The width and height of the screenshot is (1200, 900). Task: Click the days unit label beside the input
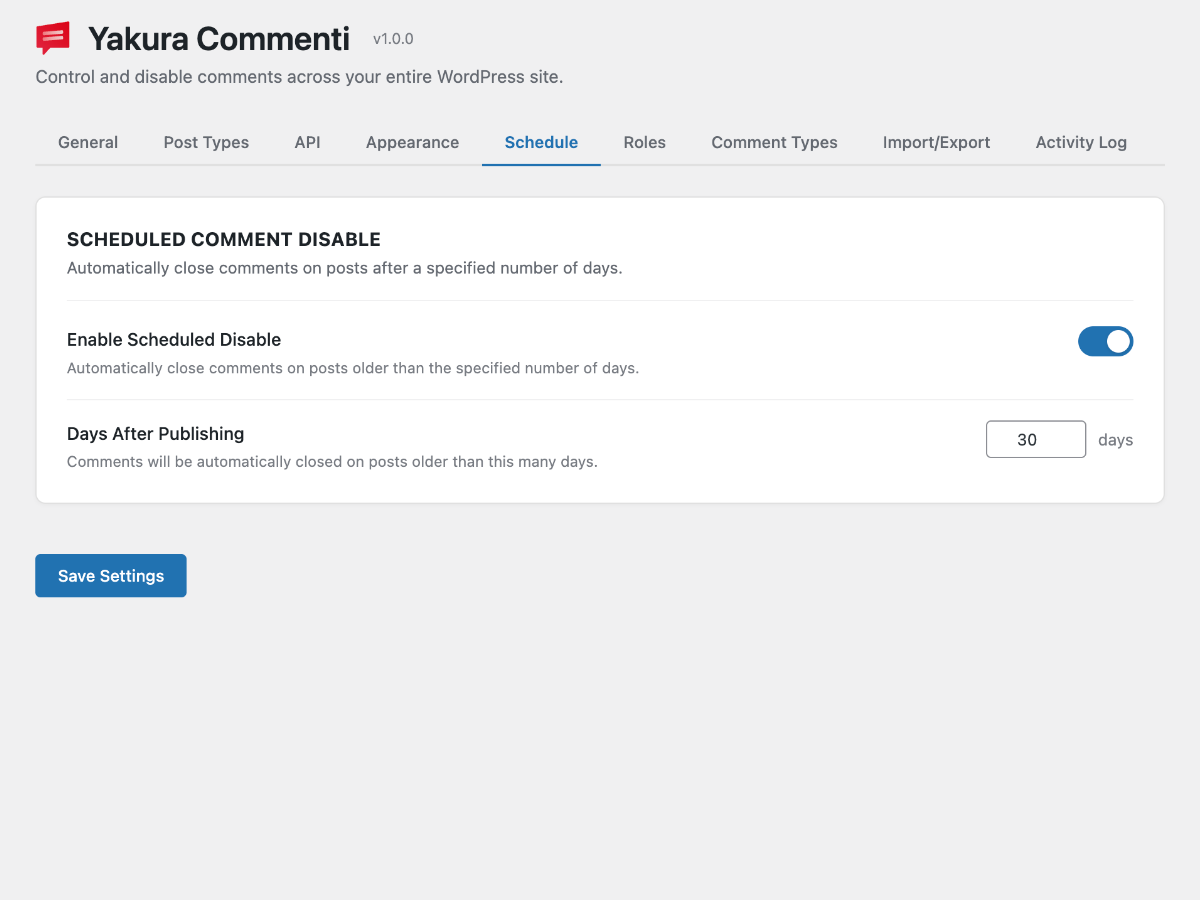click(x=1115, y=440)
